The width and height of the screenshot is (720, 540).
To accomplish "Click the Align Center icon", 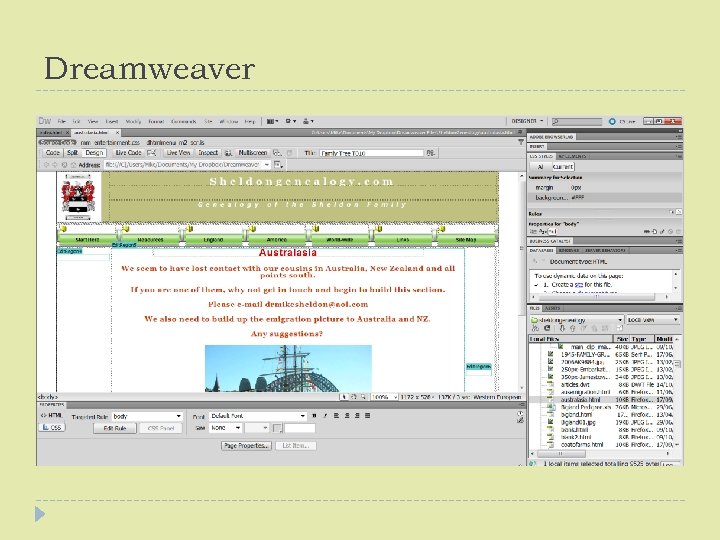I will click(347, 416).
